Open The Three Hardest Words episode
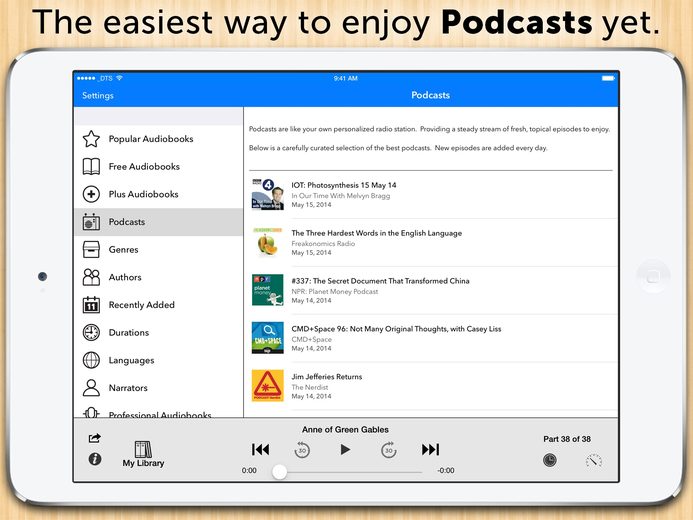Image resolution: width=693 pixels, height=520 pixels. 377,233
